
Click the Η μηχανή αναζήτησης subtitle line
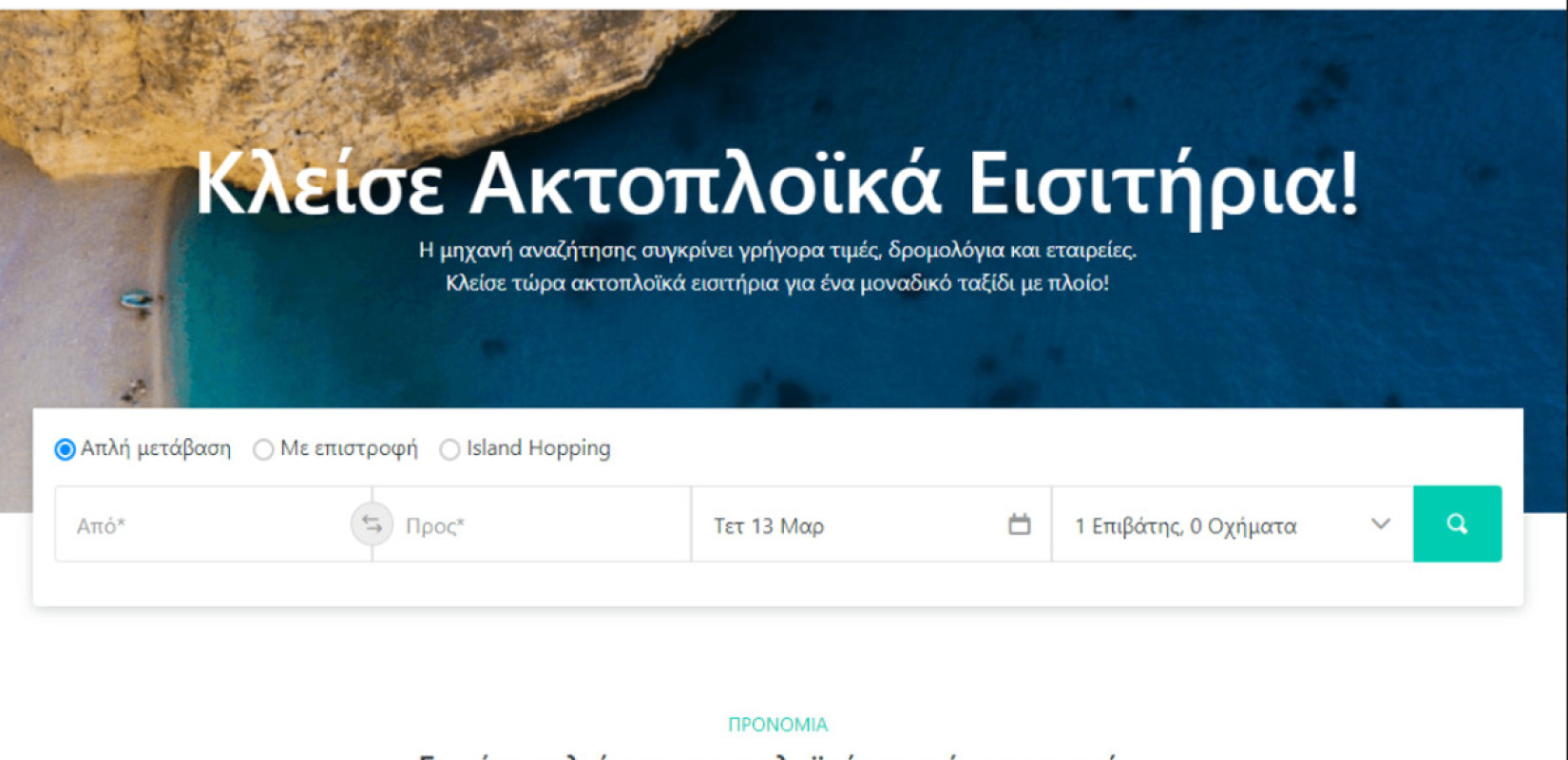(x=777, y=251)
